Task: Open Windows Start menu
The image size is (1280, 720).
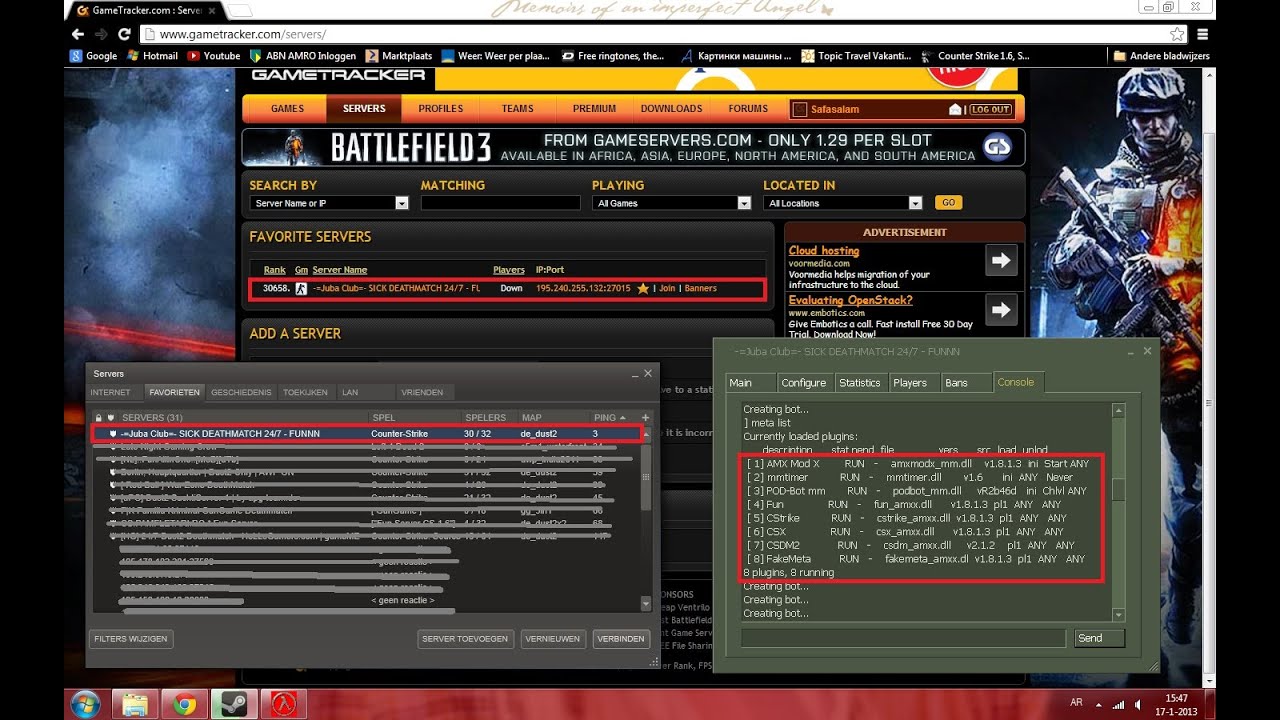Action: coord(85,704)
